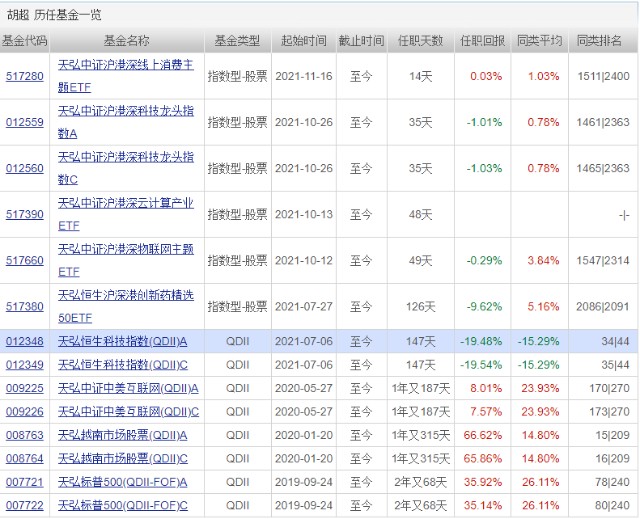
Task: Click fund code 008764
Action: coord(24,459)
